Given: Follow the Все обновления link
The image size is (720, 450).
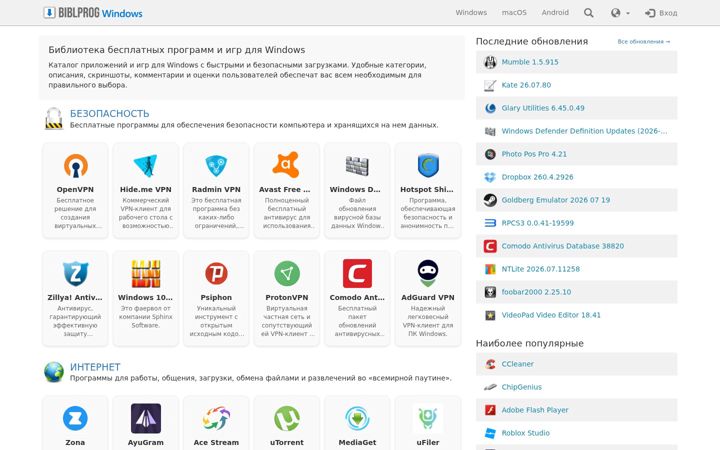Looking at the screenshot, I should tap(644, 41).
